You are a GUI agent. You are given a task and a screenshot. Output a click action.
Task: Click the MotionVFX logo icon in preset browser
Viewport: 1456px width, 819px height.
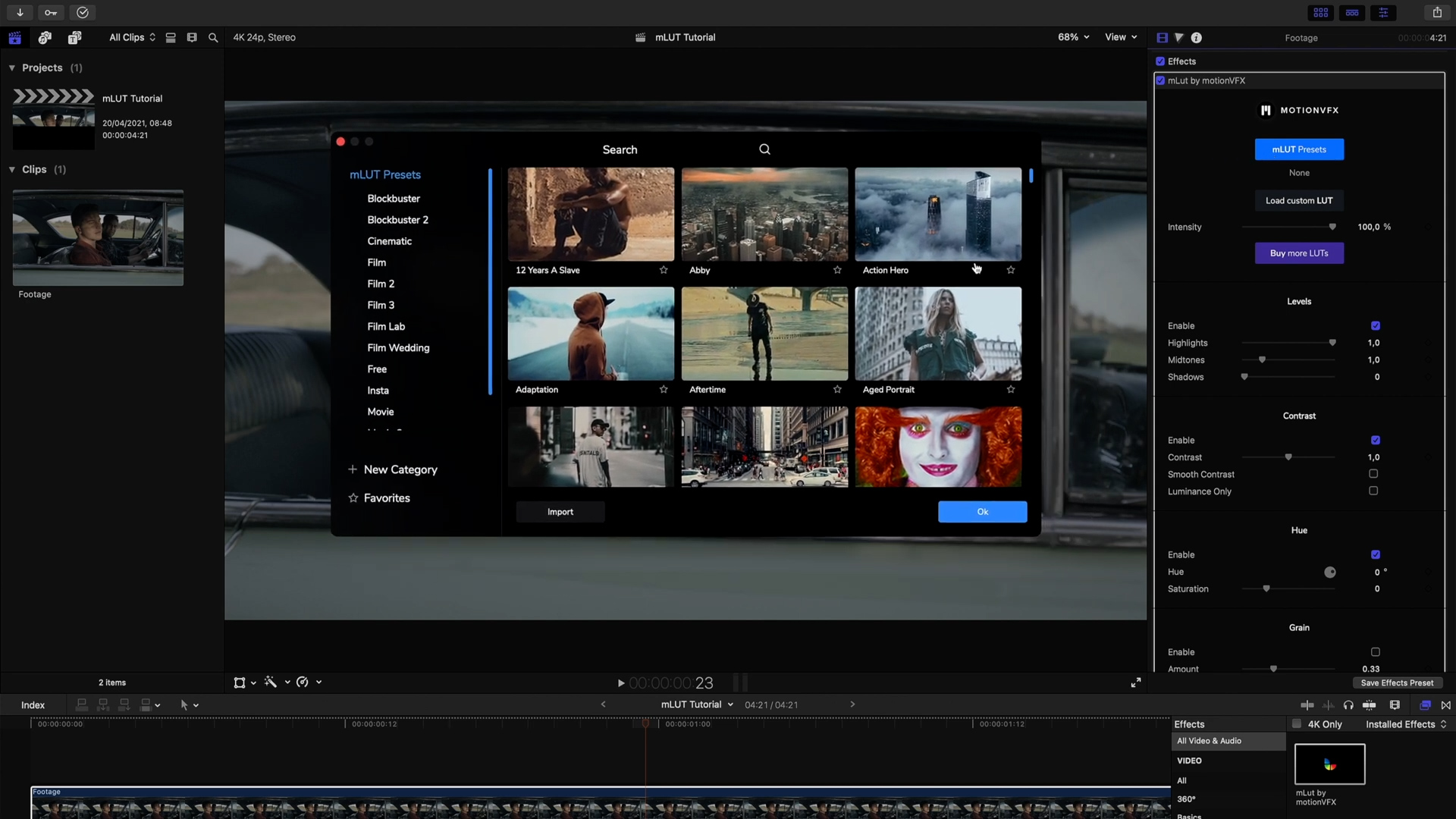(1265, 110)
